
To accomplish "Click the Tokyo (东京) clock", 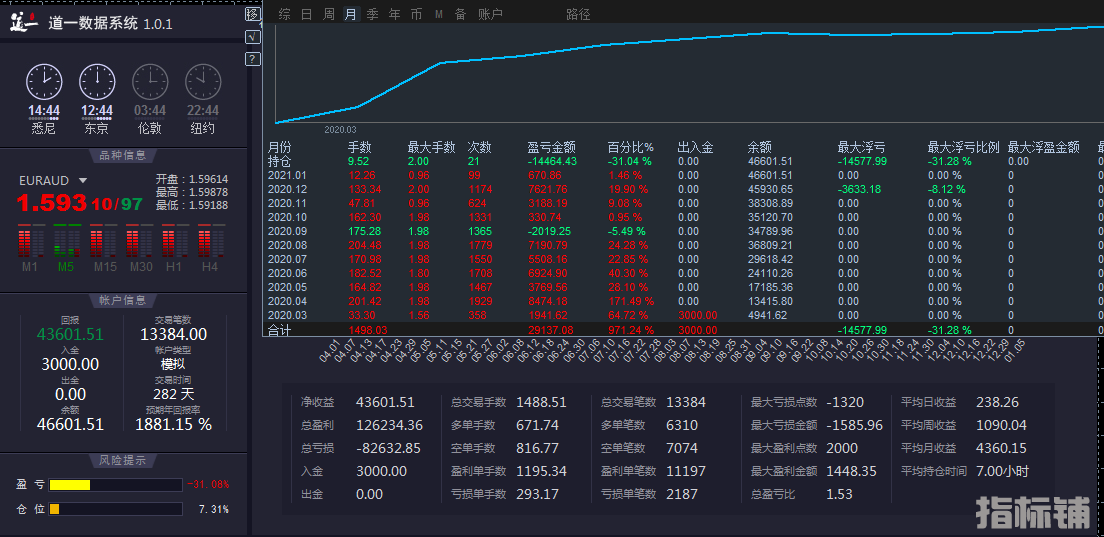I will pos(96,82).
